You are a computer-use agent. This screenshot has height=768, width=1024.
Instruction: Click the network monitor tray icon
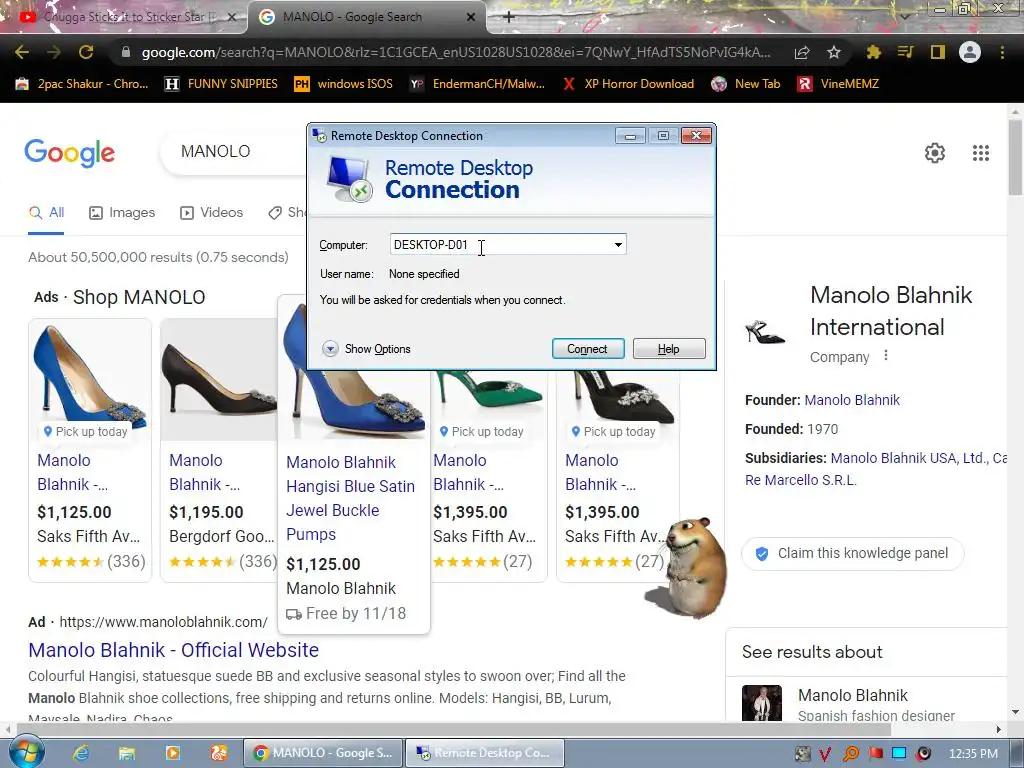[899, 754]
